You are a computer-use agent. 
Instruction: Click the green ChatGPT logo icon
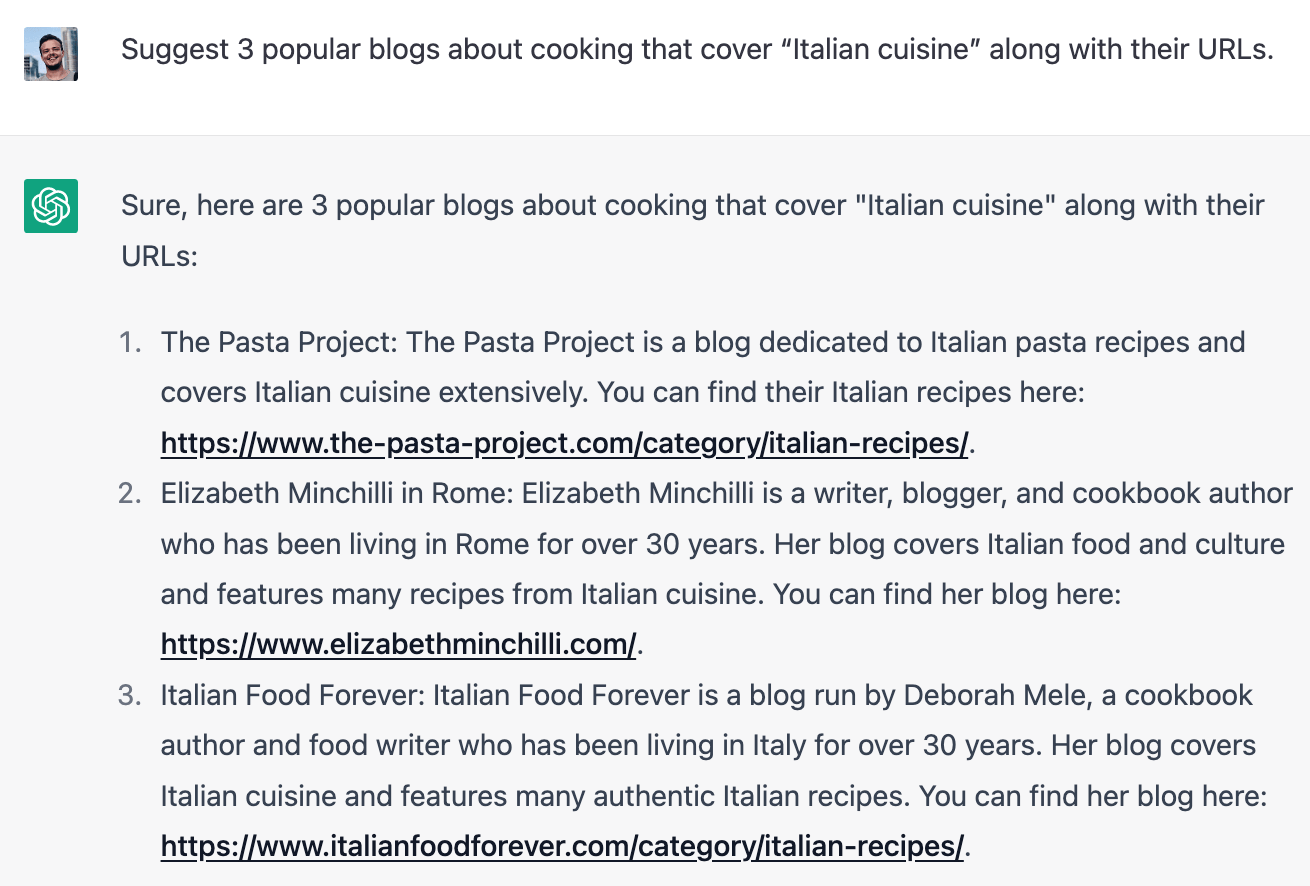click(x=51, y=206)
